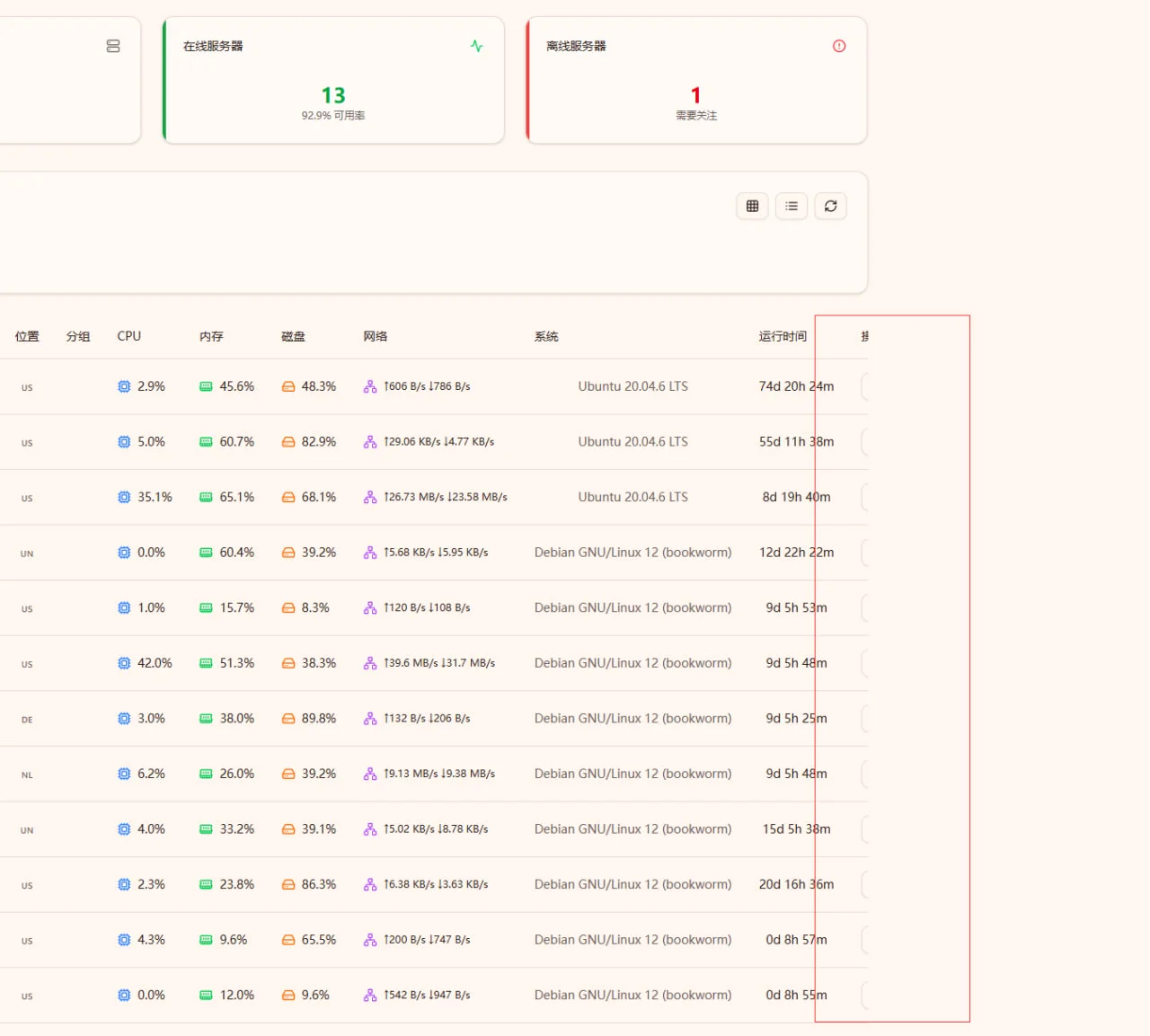Click the refresh icon button
The width and height of the screenshot is (1150, 1036).
pos(831,206)
